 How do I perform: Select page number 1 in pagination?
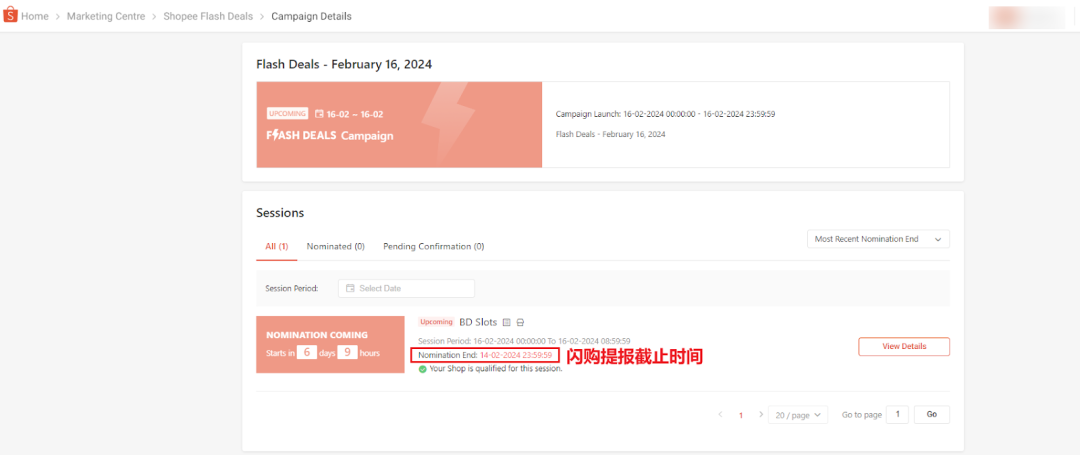click(x=740, y=415)
